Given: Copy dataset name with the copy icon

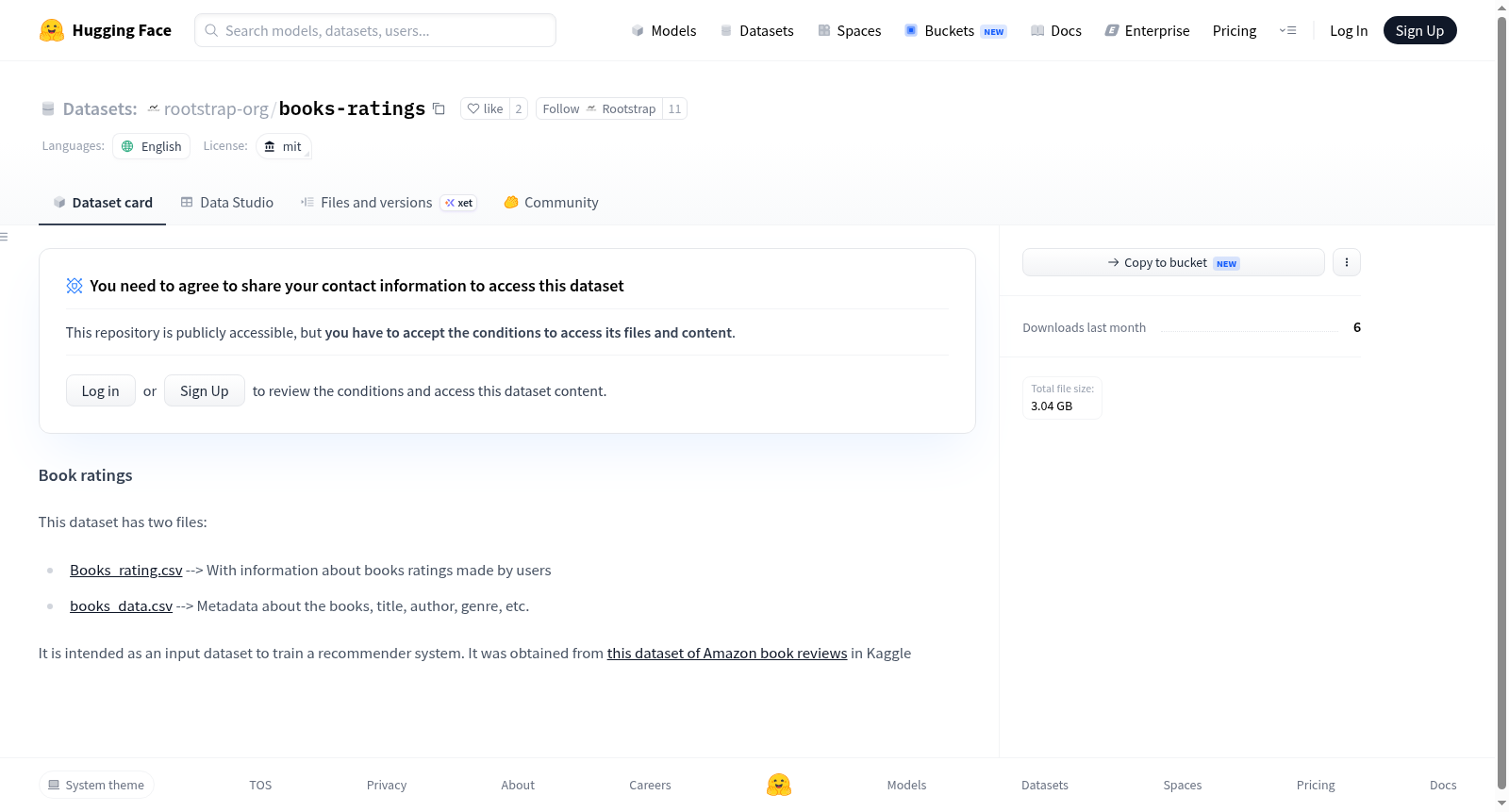Looking at the screenshot, I should pyautogui.click(x=439, y=108).
